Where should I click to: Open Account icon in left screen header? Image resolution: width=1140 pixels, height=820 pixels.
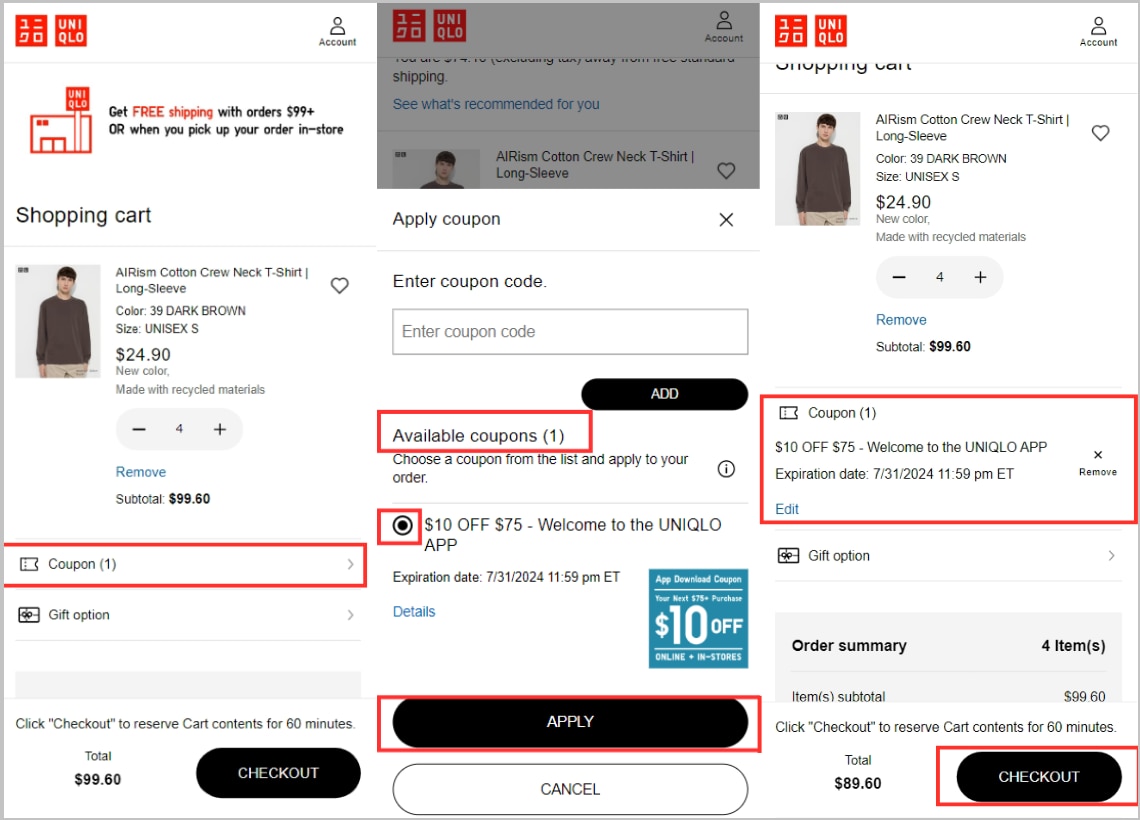337,32
